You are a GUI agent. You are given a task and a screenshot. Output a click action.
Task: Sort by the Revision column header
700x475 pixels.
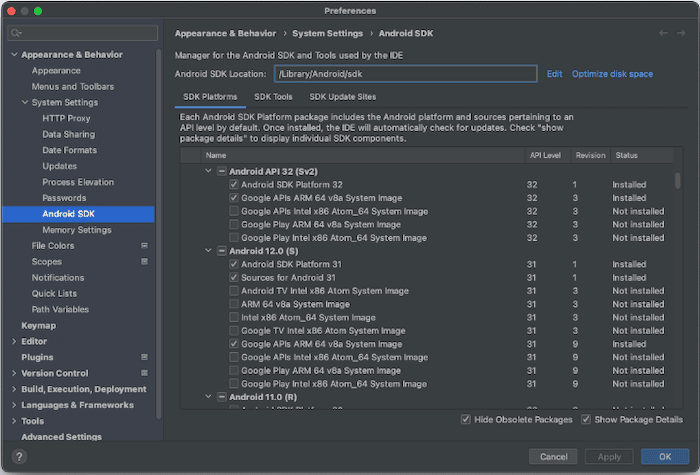590,155
